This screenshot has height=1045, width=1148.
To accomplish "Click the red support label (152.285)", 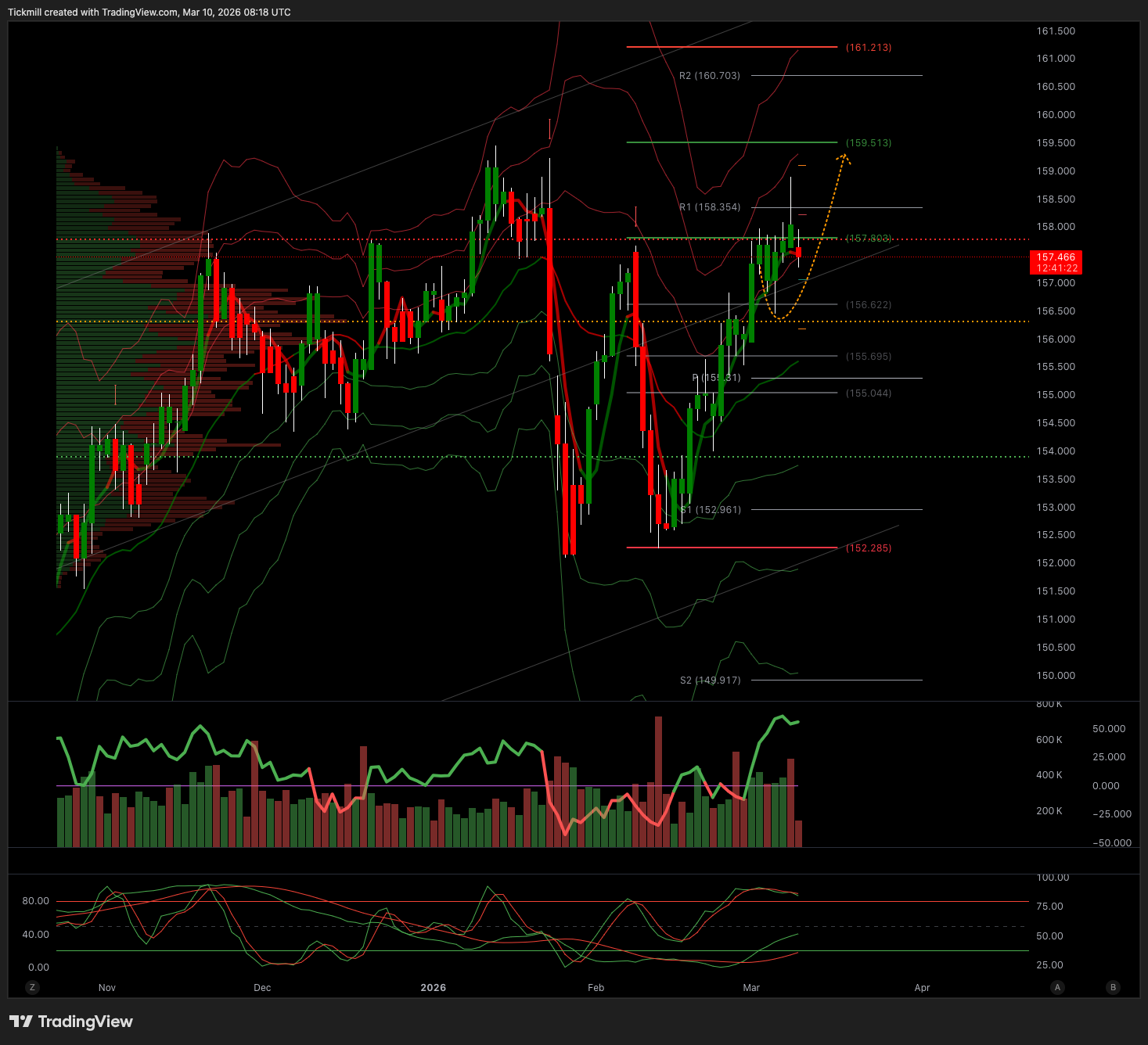I will tap(869, 548).
